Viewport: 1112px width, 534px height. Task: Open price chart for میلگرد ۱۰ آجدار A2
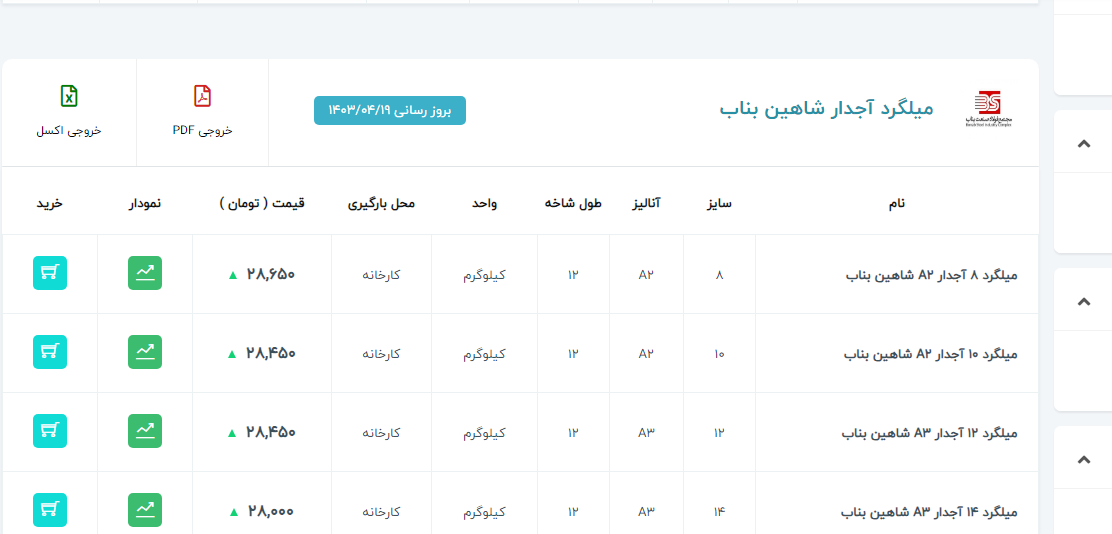click(145, 352)
